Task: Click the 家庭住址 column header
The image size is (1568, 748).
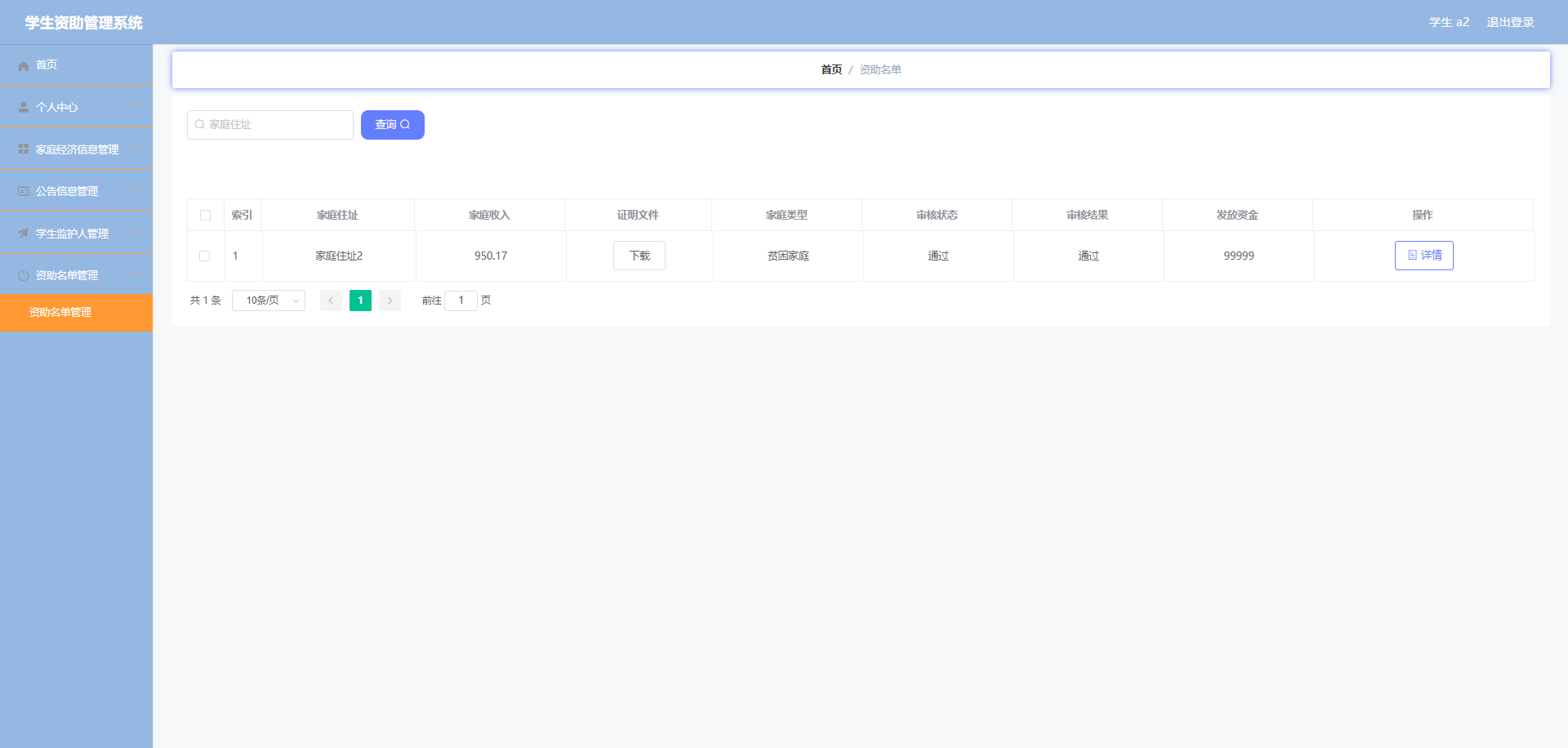Action: (337, 215)
